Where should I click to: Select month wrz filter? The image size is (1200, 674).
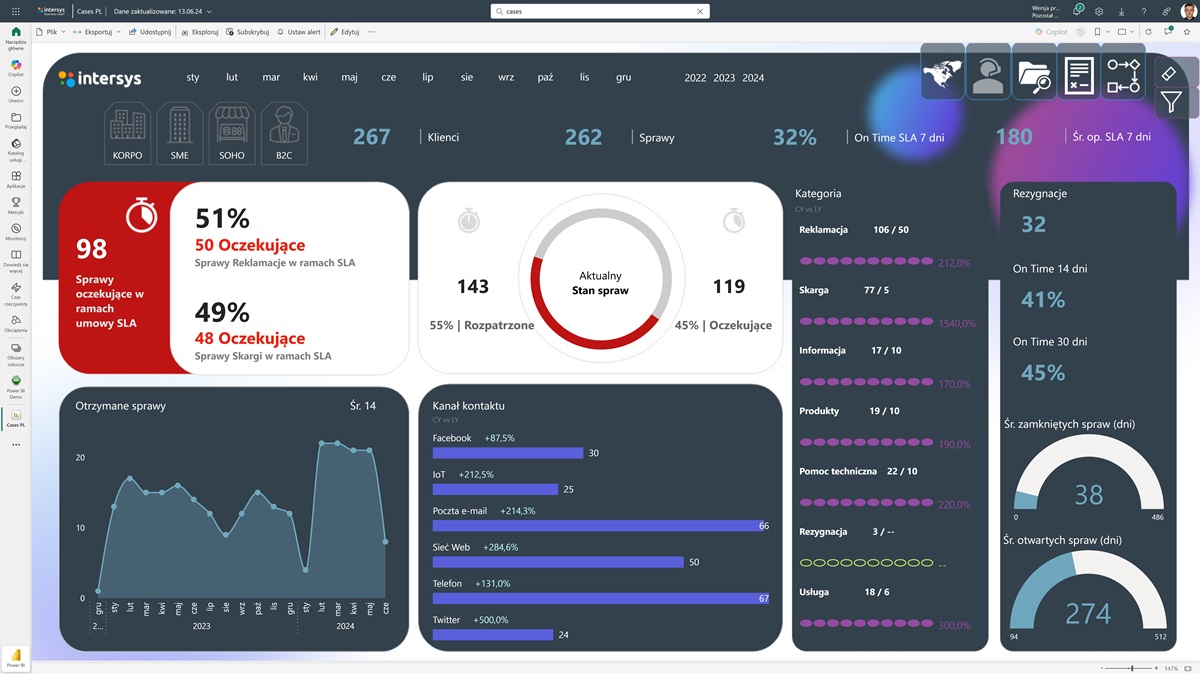tap(506, 78)
